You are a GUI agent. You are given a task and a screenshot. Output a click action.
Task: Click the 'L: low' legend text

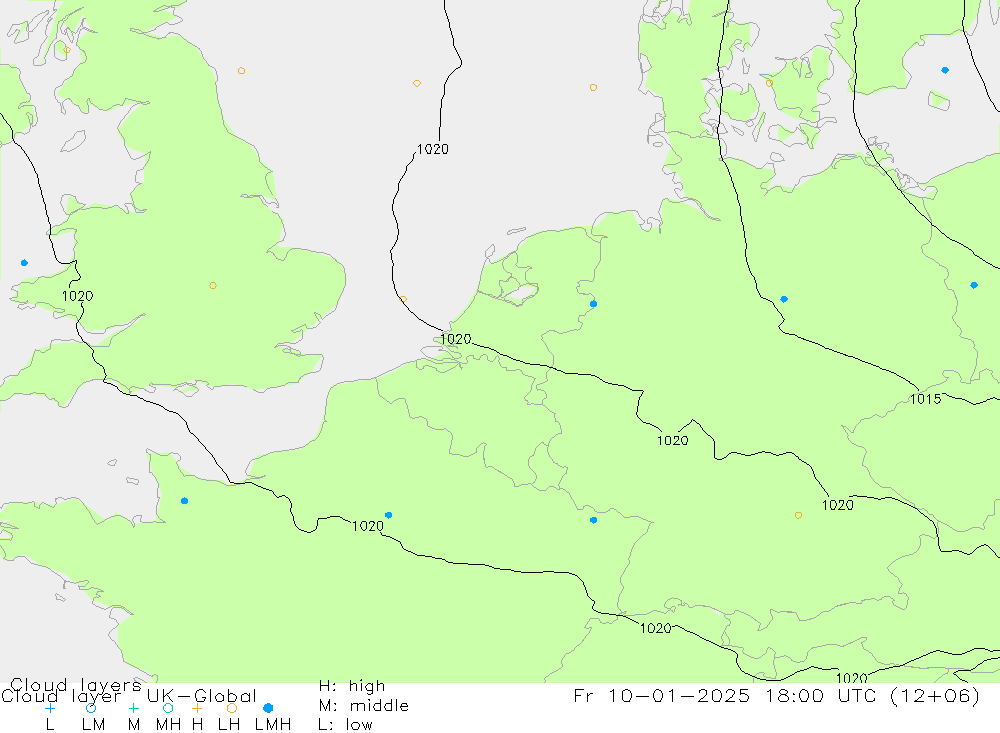point(345,725)
